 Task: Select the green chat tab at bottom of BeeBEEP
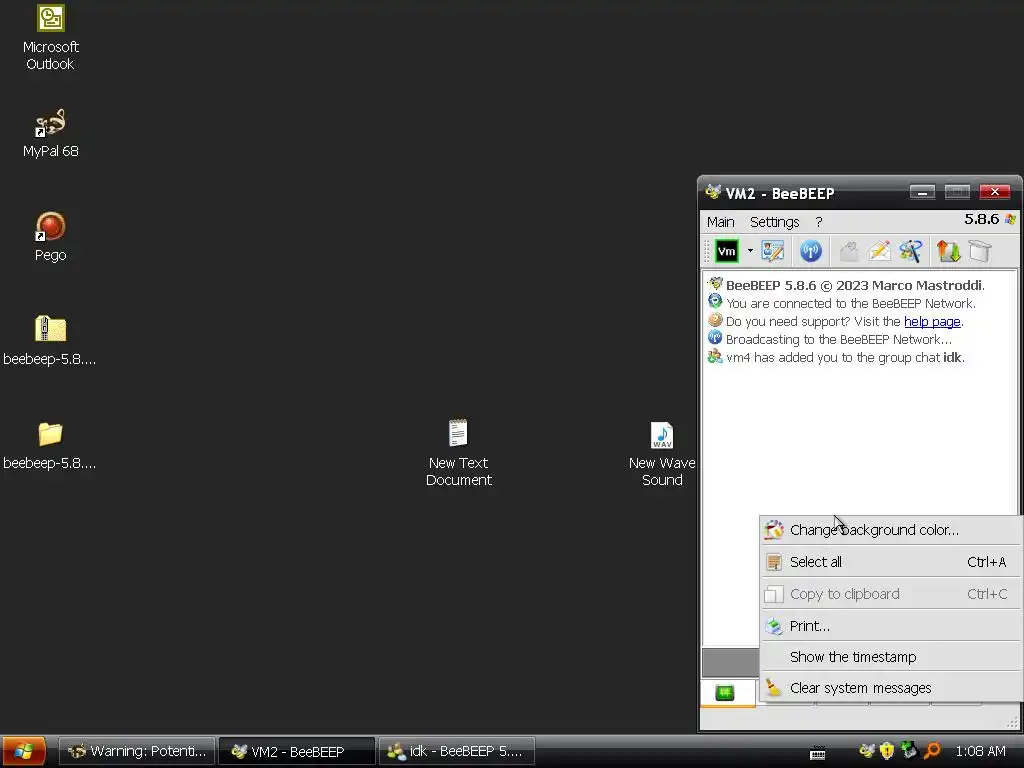tap(725, 692)
